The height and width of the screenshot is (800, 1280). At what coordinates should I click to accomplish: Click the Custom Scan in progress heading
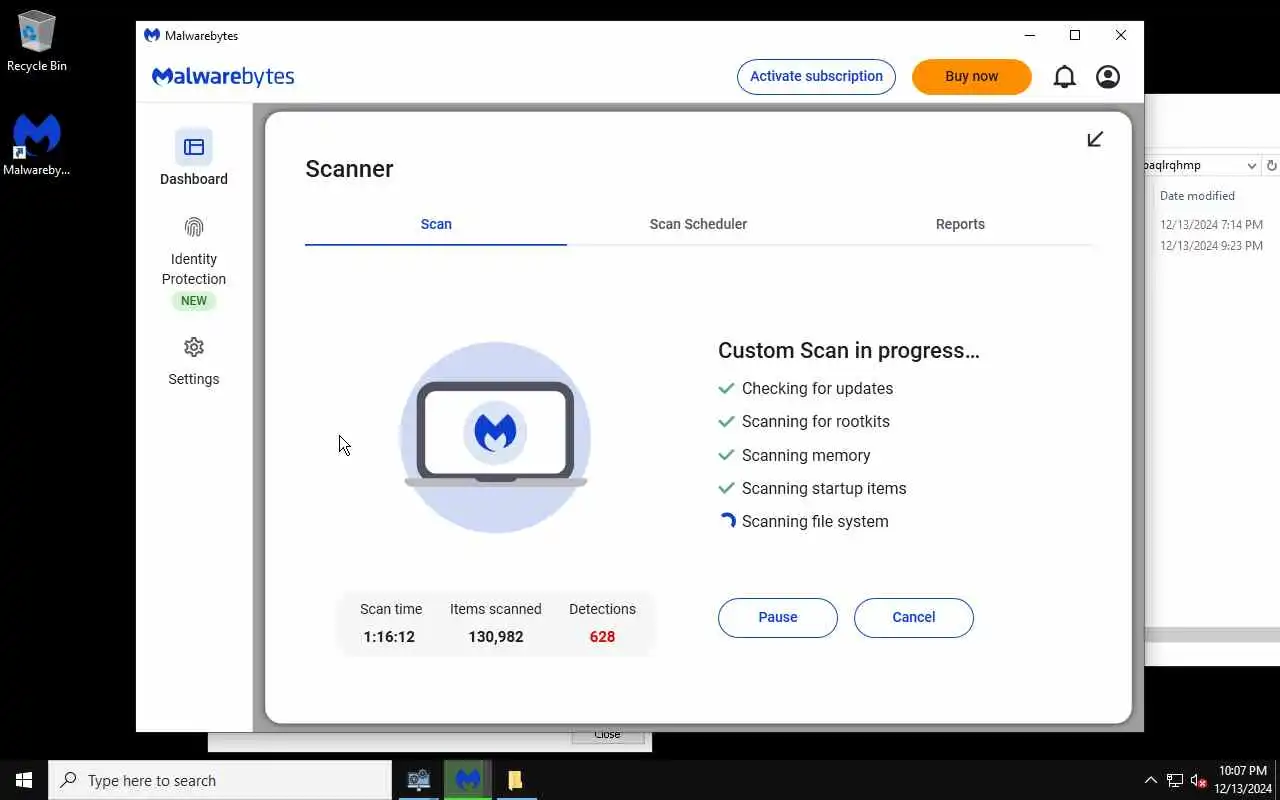pos(849,351)
